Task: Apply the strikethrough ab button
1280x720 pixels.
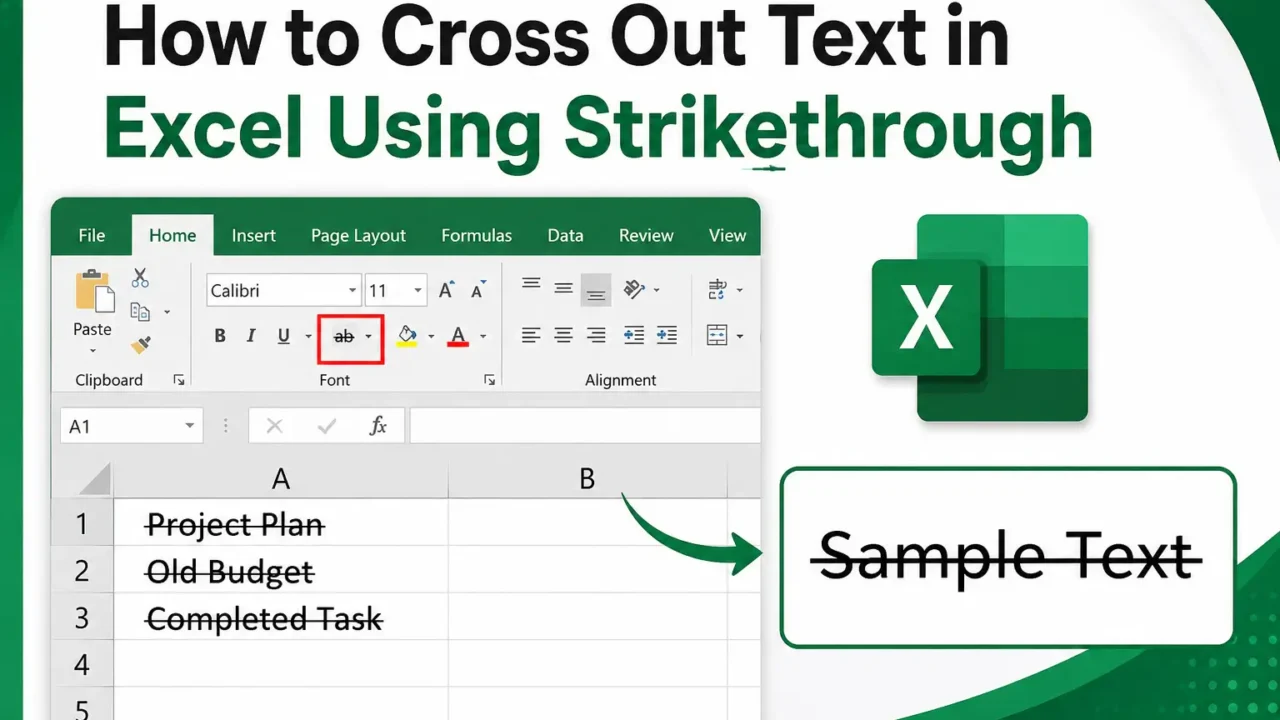Action: (x=344, y=336)
